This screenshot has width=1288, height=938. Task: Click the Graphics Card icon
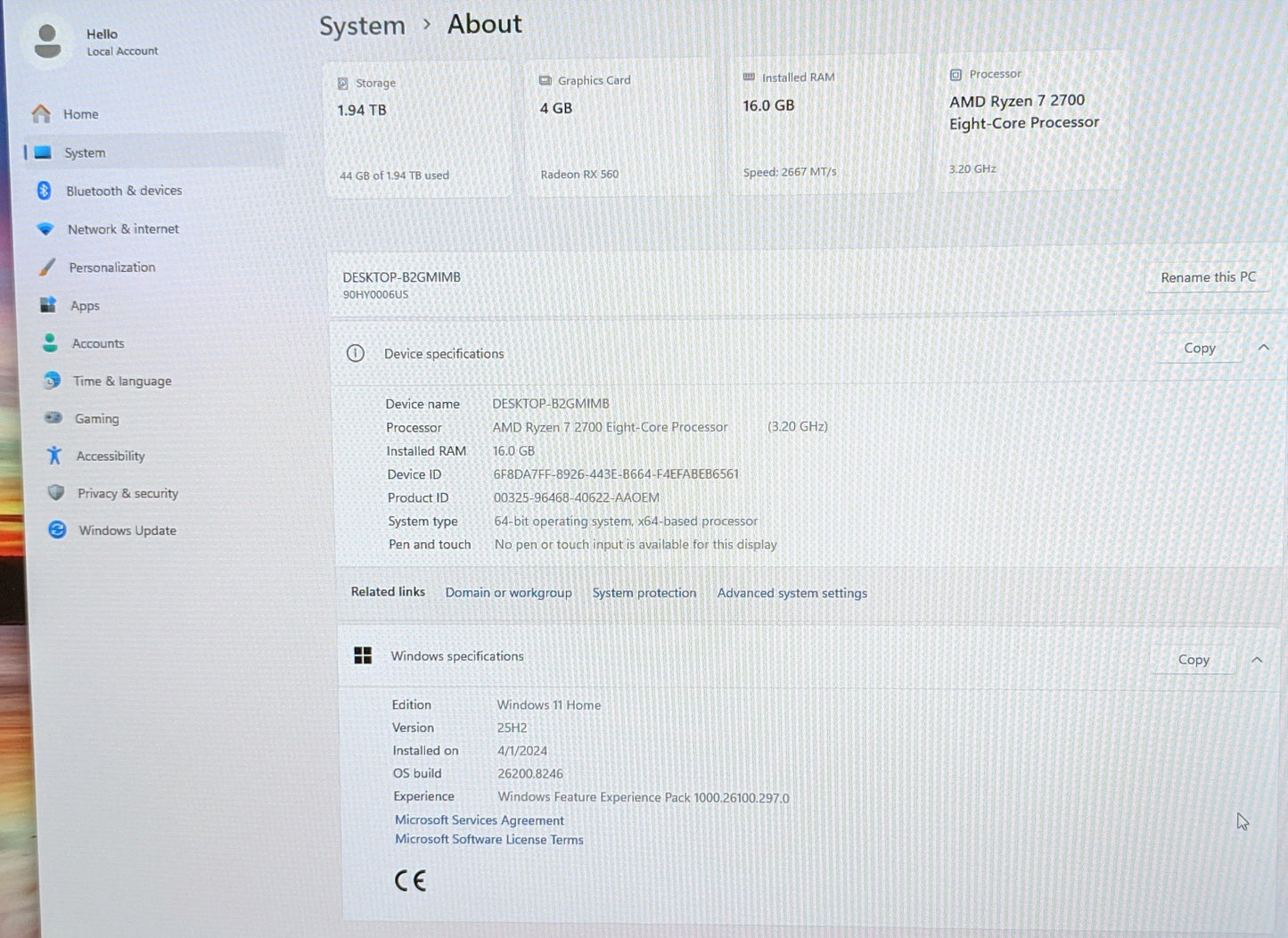tap(545, 80)
